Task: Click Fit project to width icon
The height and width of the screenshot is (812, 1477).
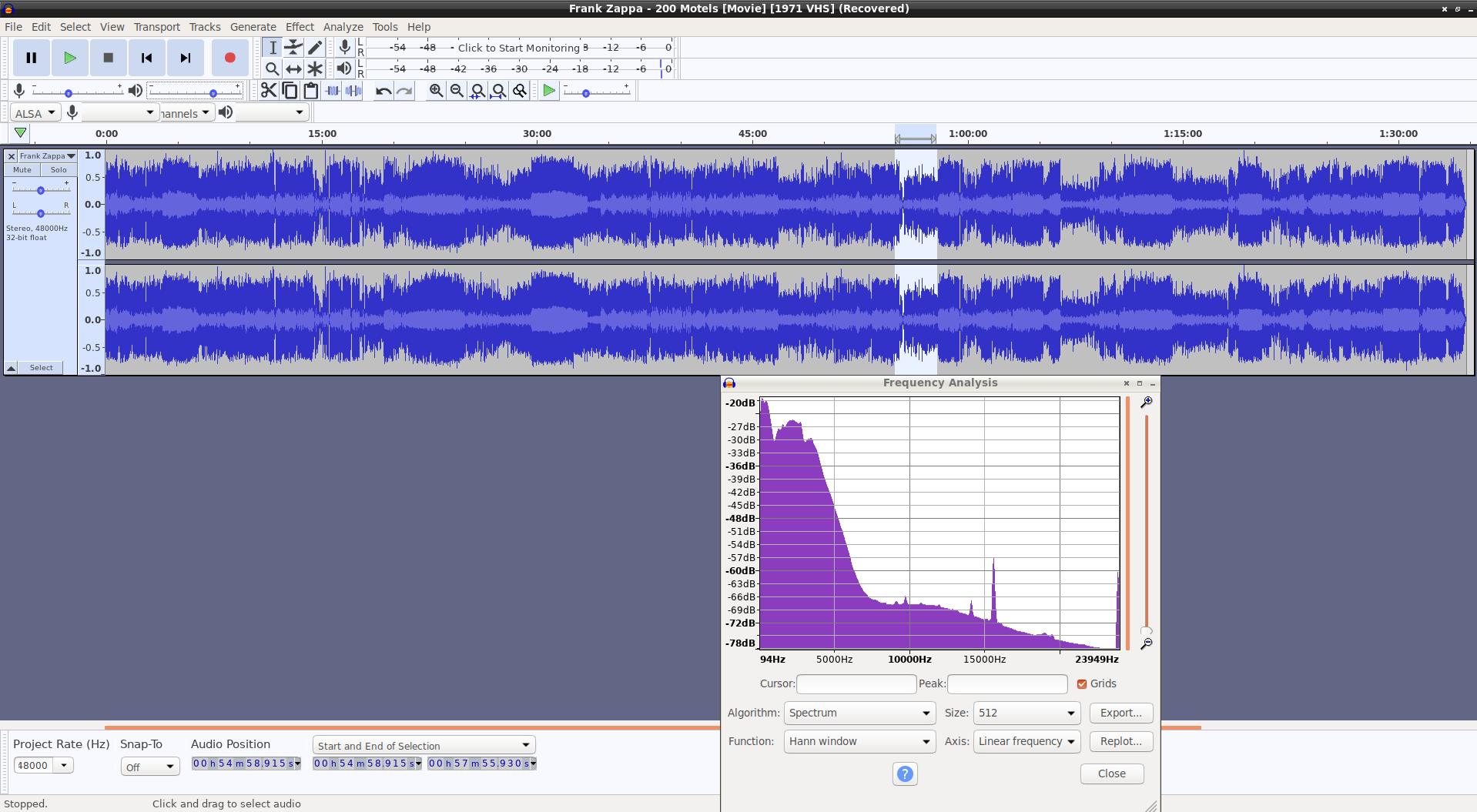Action: point(499,91)
